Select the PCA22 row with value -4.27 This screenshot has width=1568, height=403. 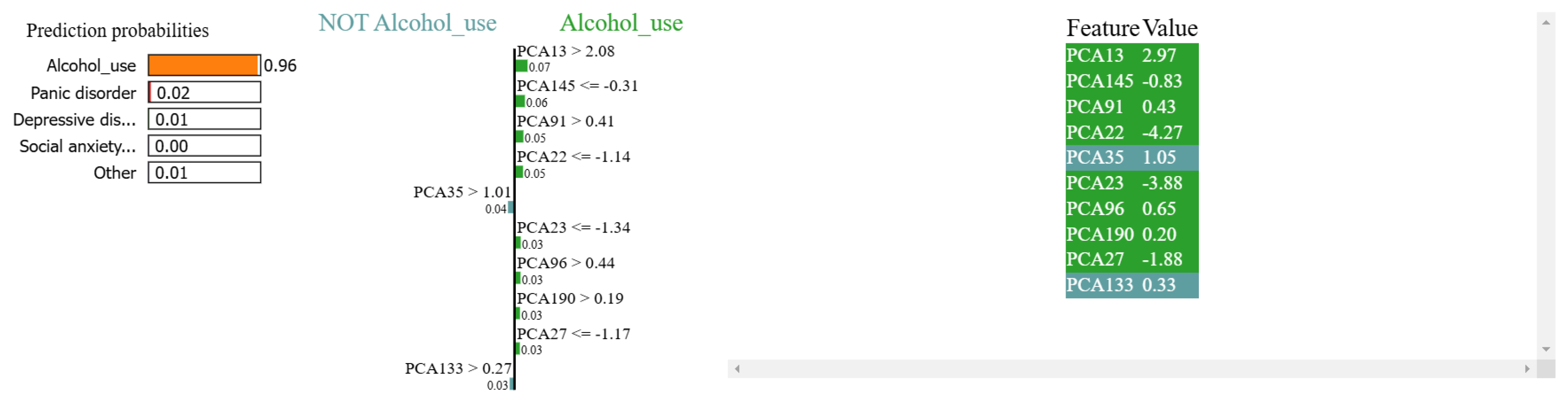pos(1132,132)
